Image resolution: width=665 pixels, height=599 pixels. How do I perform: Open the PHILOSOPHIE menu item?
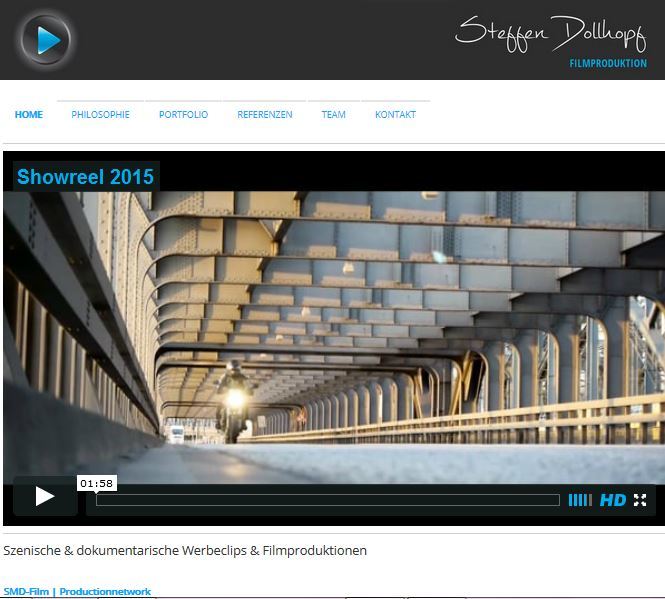coord(100,115)
